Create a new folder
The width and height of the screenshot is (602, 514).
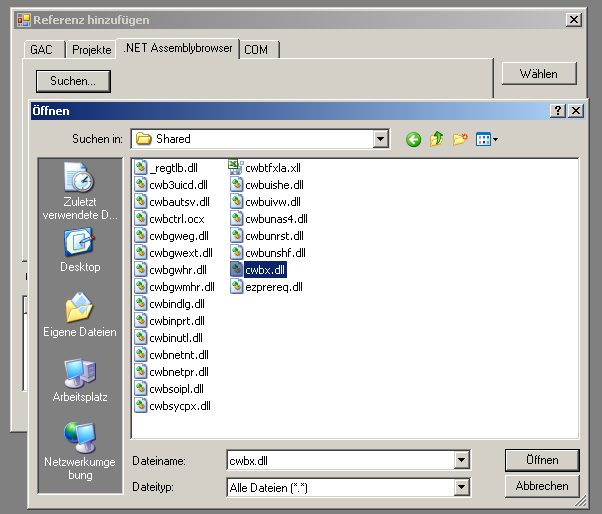(x=460, y=139)
